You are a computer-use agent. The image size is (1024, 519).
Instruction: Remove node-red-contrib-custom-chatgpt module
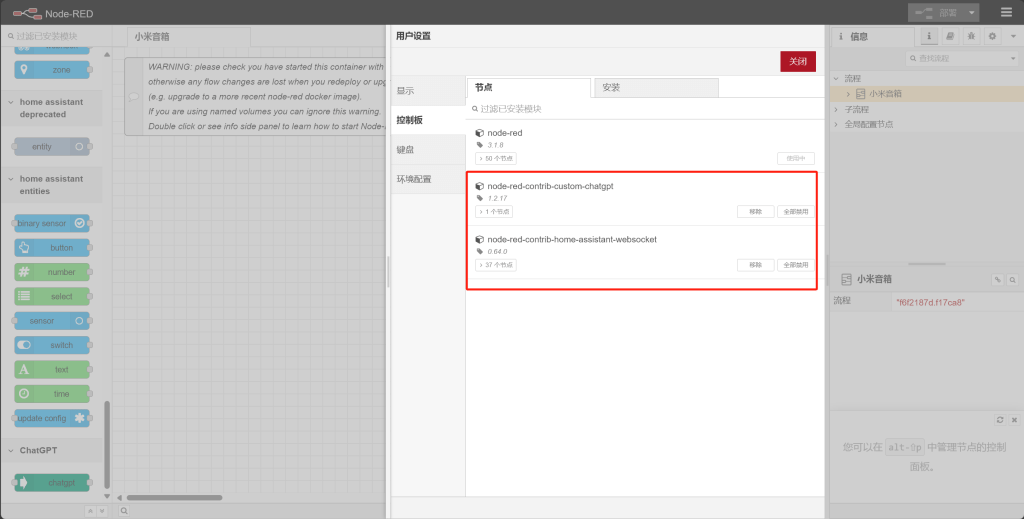(x=756, y=212)
